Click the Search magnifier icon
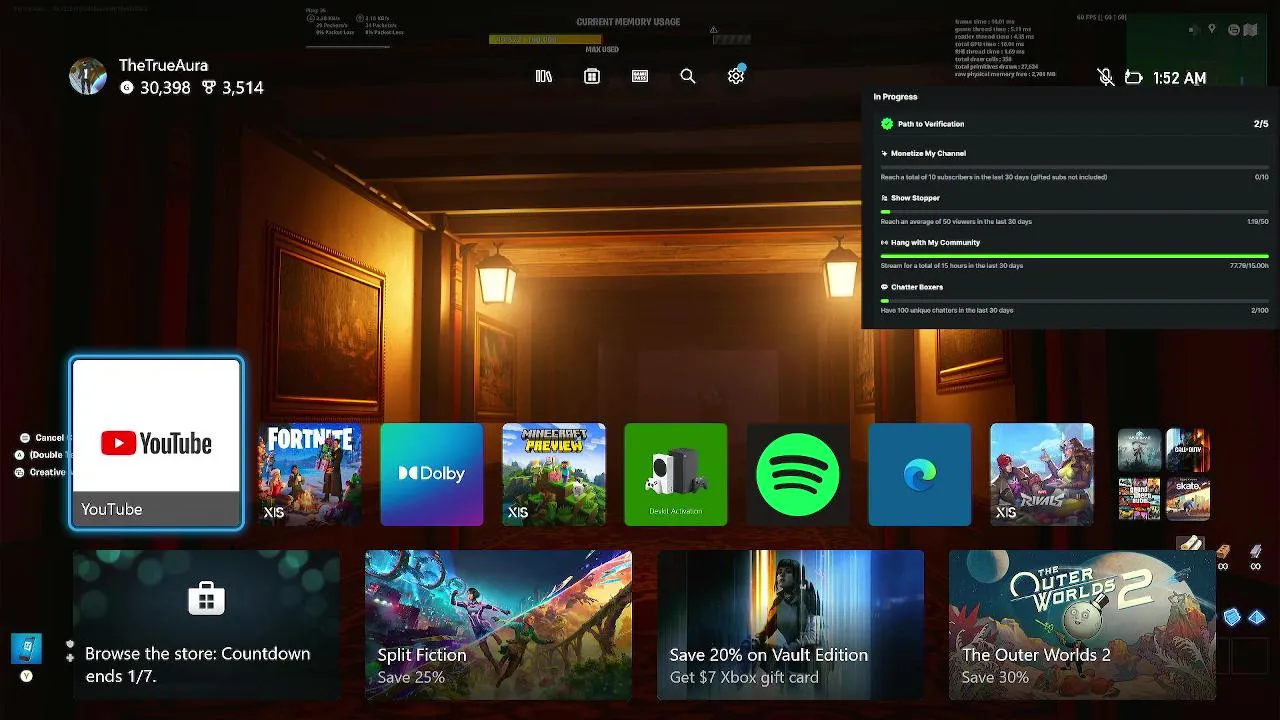1280x720 pixels. [688, 76]
